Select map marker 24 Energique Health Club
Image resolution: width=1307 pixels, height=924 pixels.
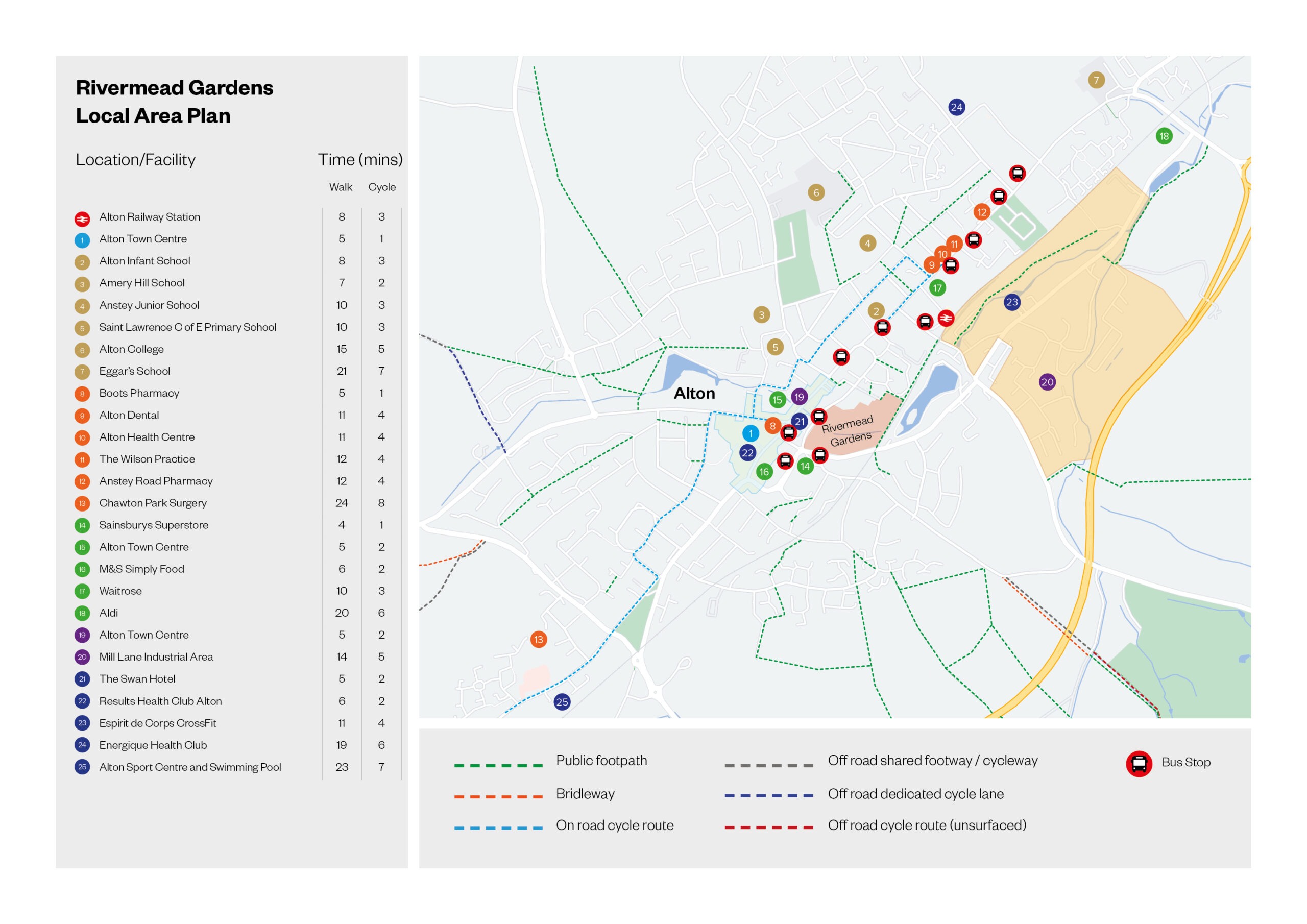coord(956,107)
